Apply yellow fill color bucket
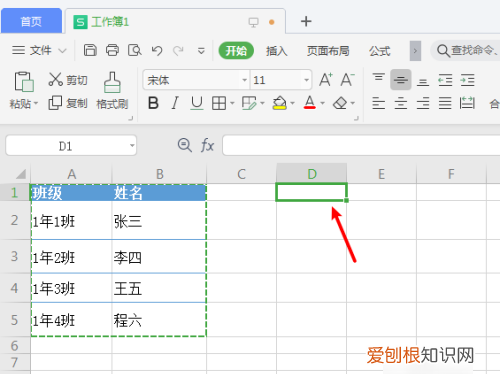Image resolution: width=500 pixels, height=374 pixels. 279,103
